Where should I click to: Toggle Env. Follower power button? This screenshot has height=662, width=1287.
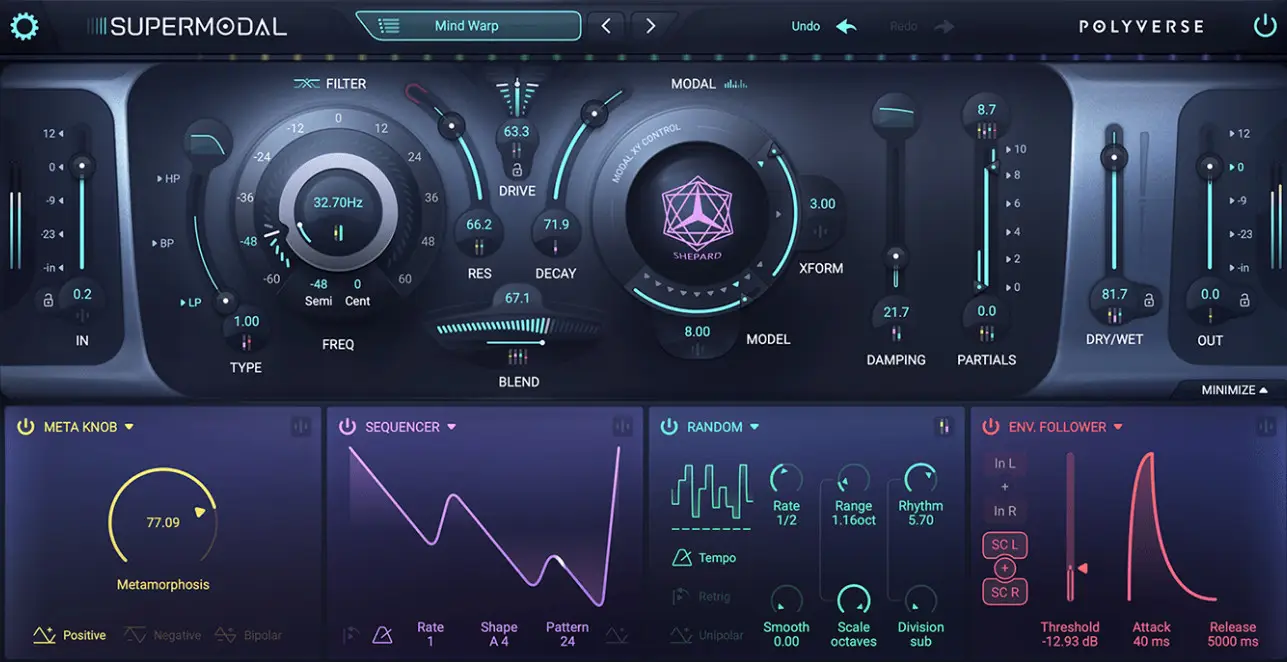click(x=990, y=427)
